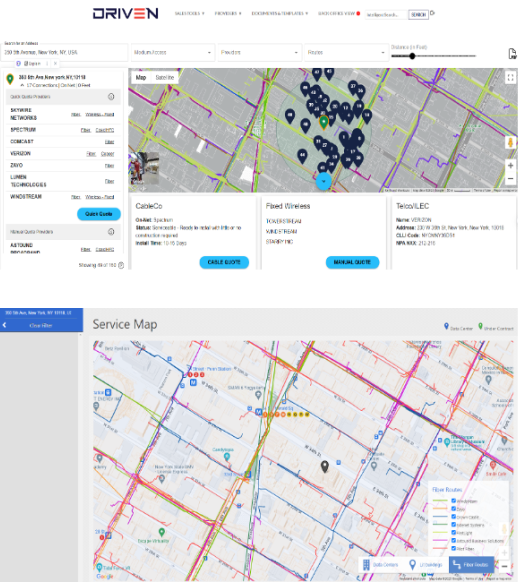Click Wireless-Fixed link for Skywire Networks
Image resolution: width=518 pixels, height=582 pixels.
99,115
